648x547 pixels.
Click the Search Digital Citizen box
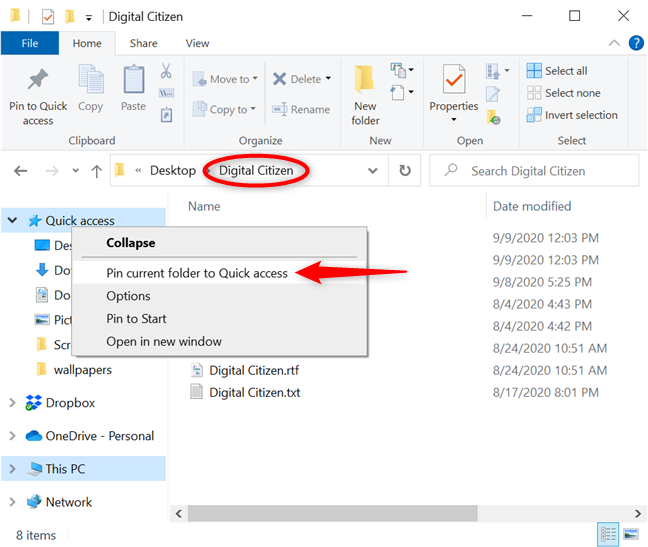pos(534,170)
